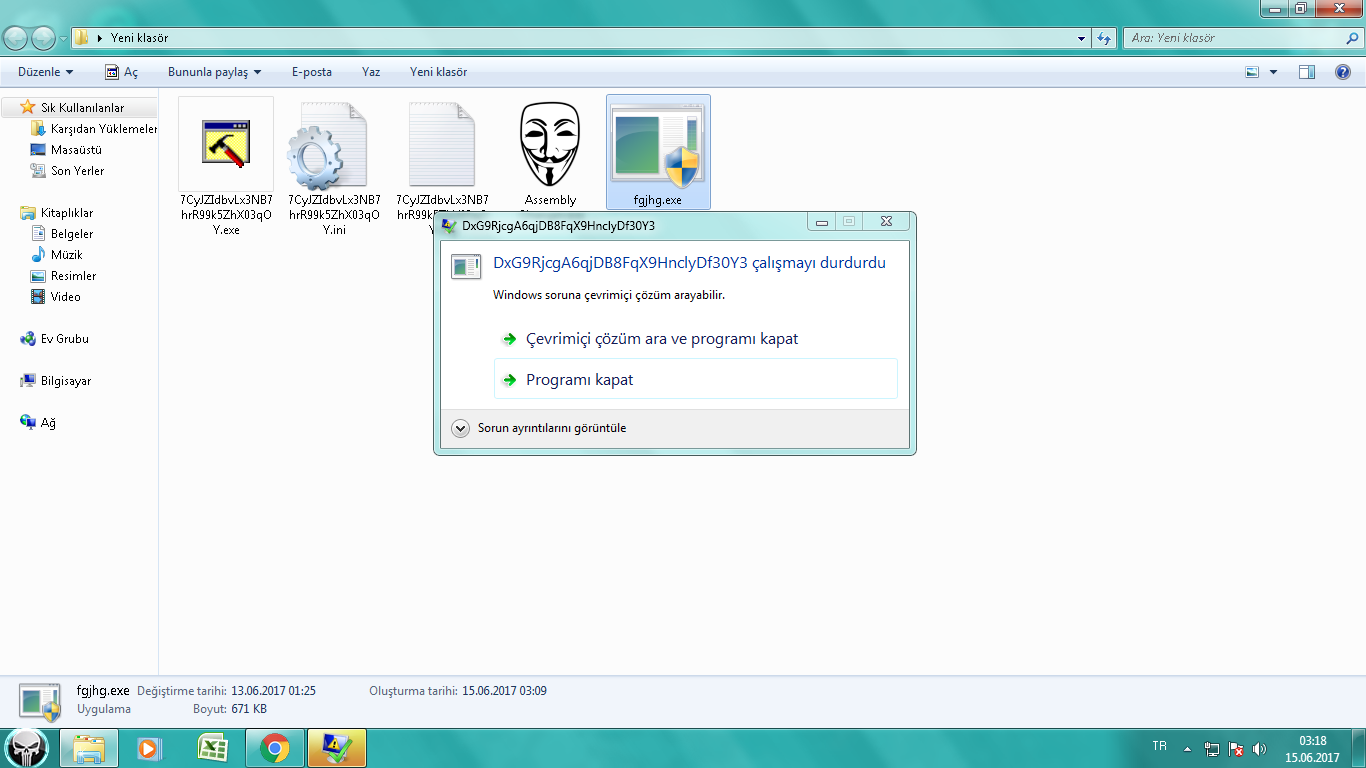Click the refresh button beside address bar
Viewport: 1366px width, 768px height.
pos(1104,38)
